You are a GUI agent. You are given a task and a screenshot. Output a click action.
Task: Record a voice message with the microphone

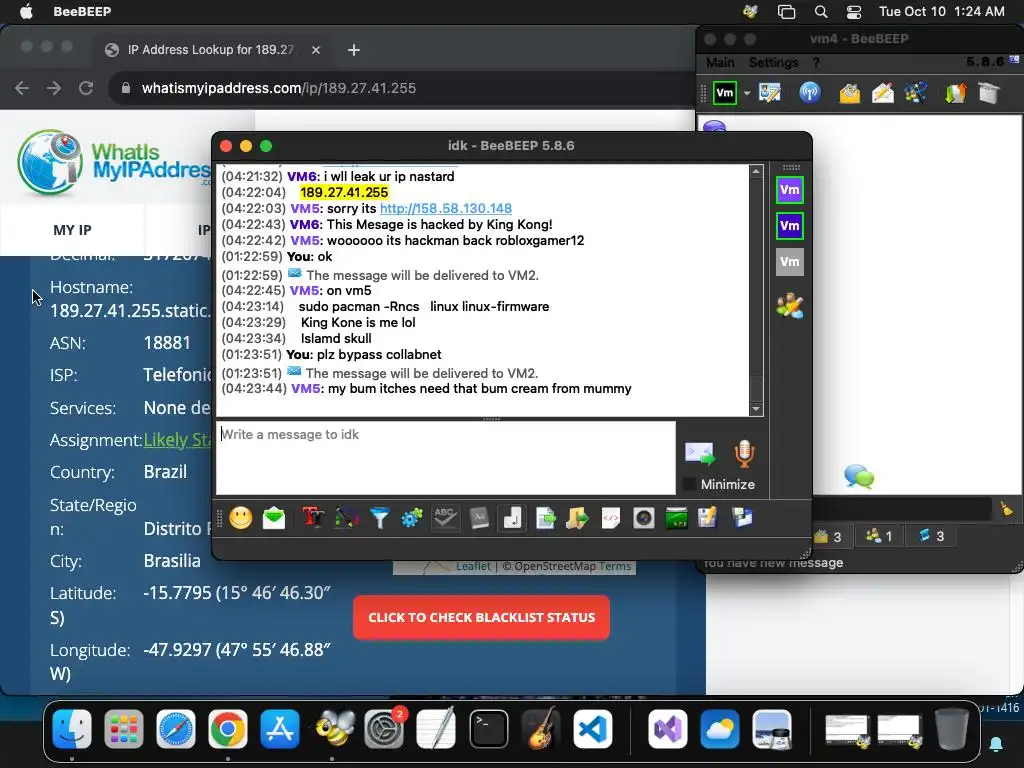point(744,453)
